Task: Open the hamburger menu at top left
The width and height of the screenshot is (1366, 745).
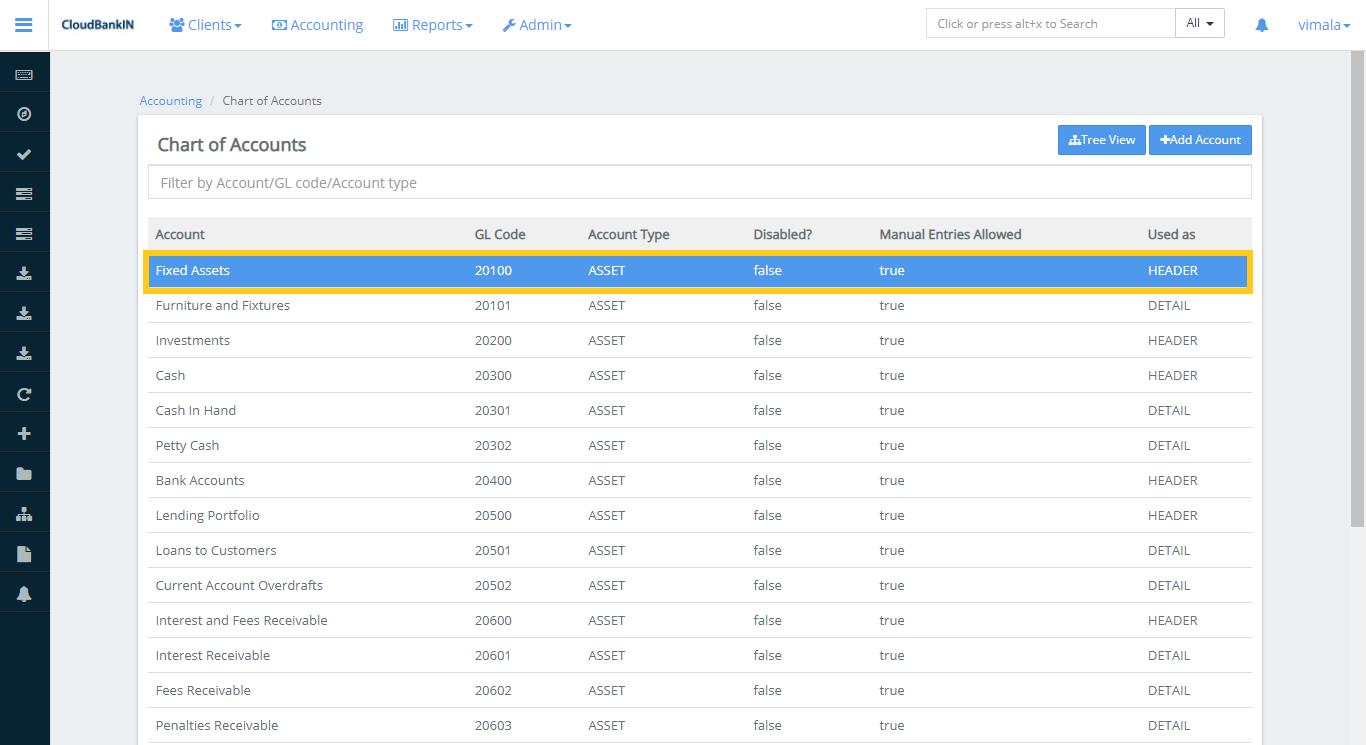Action: [x=24, y=25]
